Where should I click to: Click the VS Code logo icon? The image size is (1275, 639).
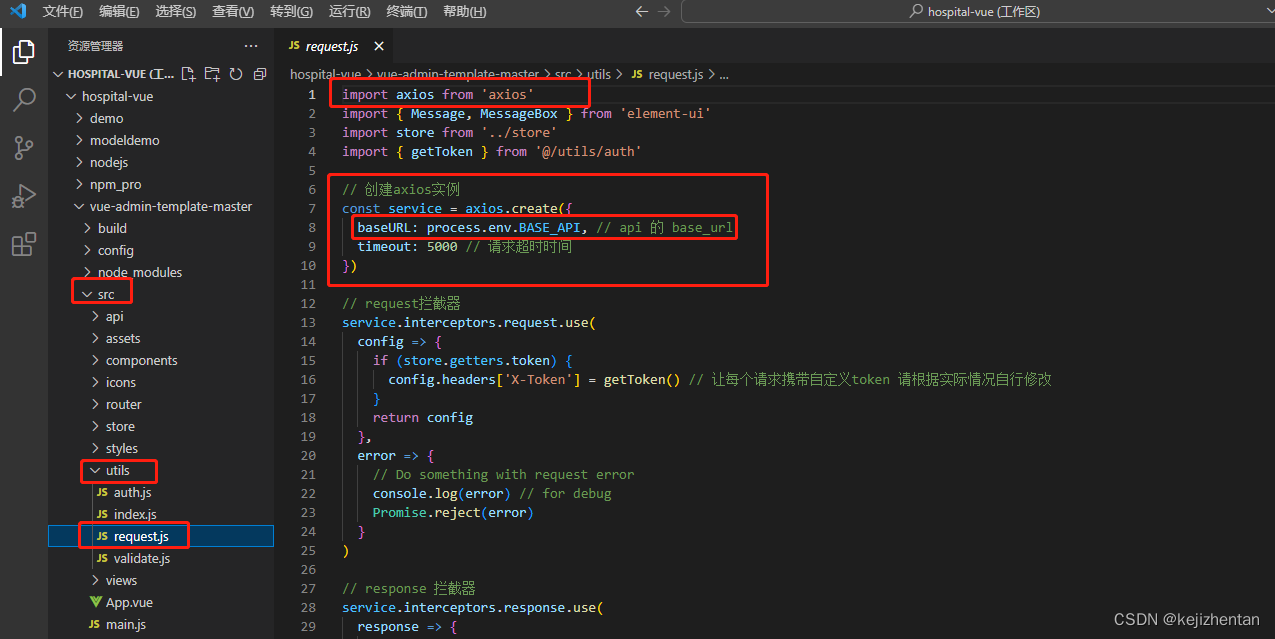(18, 12)
